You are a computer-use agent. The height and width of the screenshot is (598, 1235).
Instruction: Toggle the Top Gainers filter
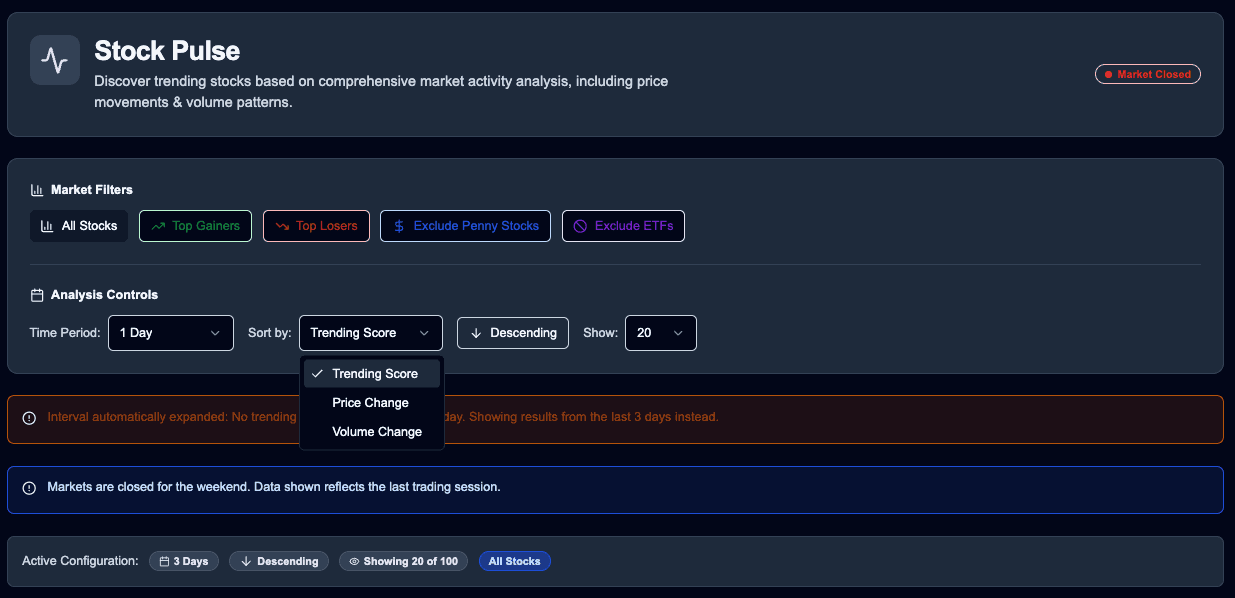[195, 226]
